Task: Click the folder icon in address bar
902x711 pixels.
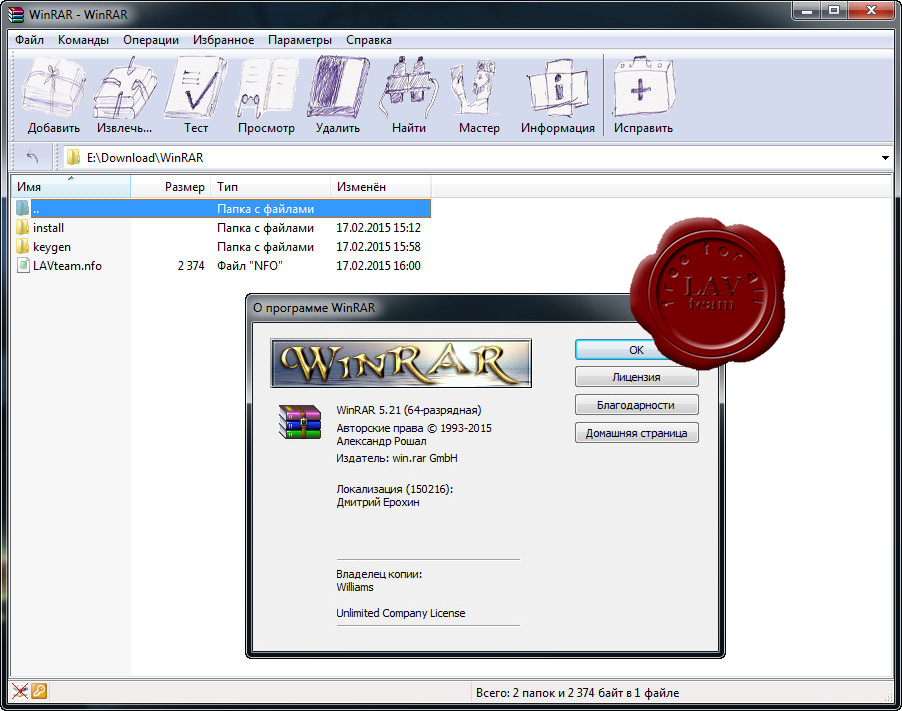Action: point(73,157)
